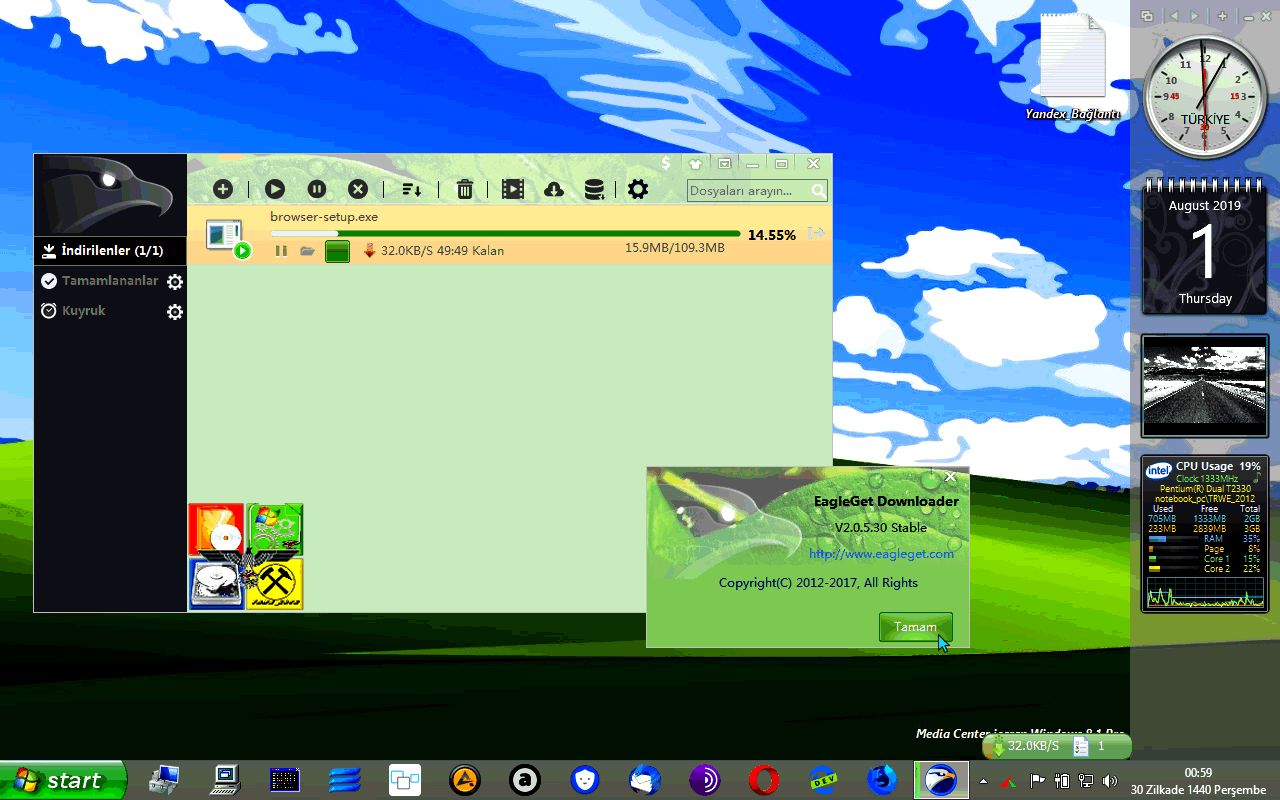Click the 15.9MB/109.3MB size text
Viewport: 1280px width, 800px height.
675,248
